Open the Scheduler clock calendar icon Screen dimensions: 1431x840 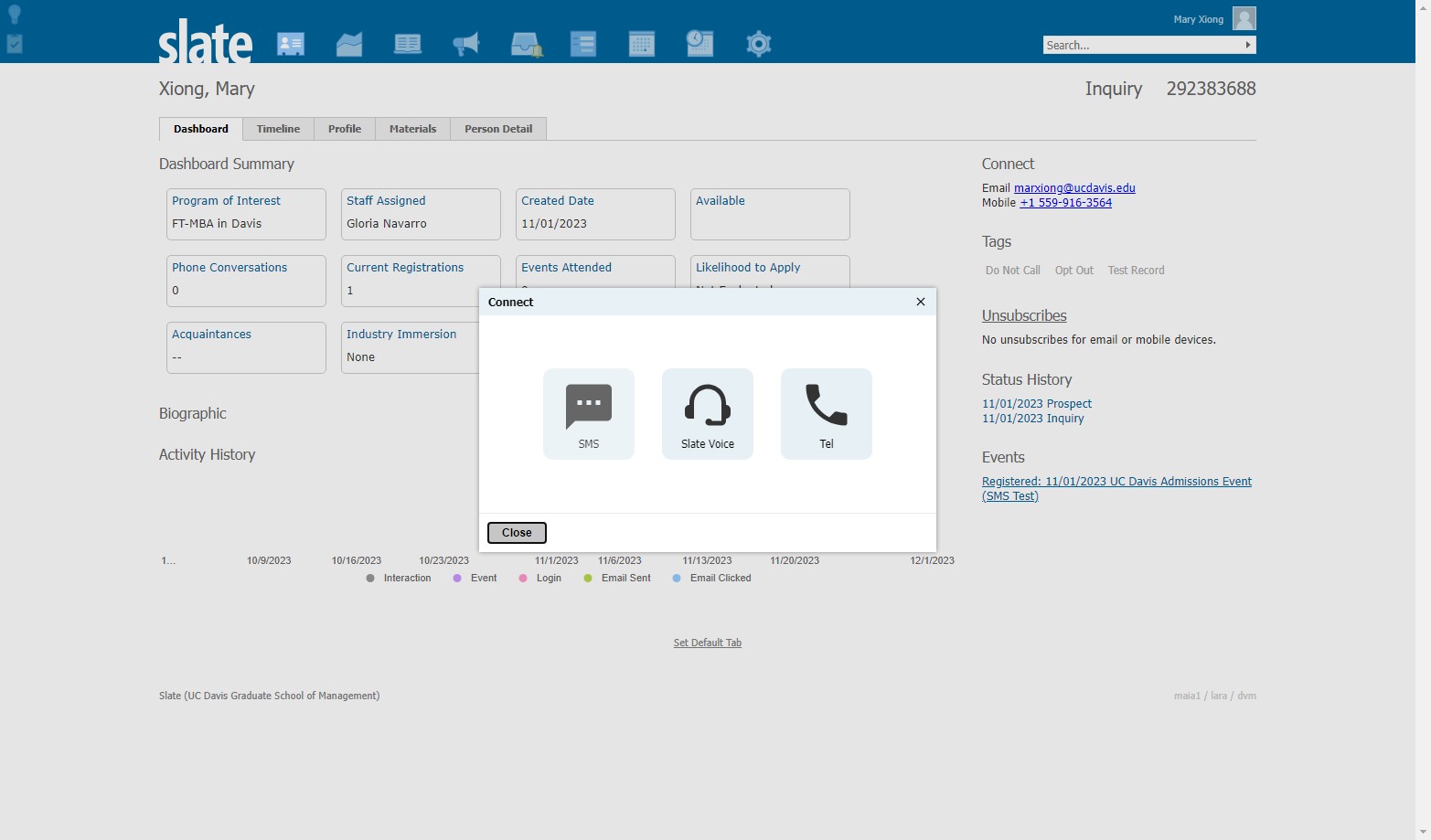[699, 43]
